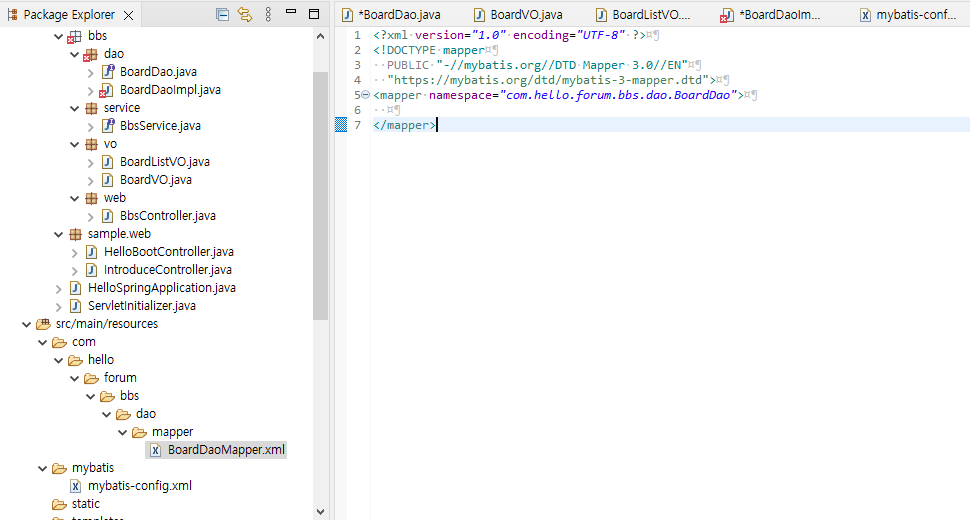This screenshot has width=970, height=520.
Task: Expand the BoardDao.java file node
Action: coord(91,72)
